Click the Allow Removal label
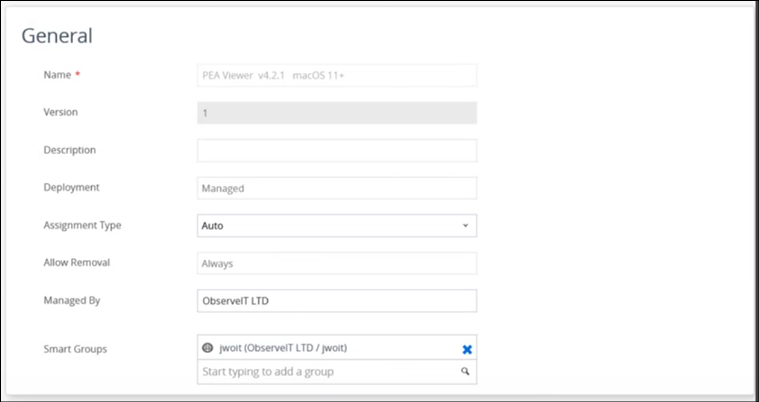 pos(77,262)
